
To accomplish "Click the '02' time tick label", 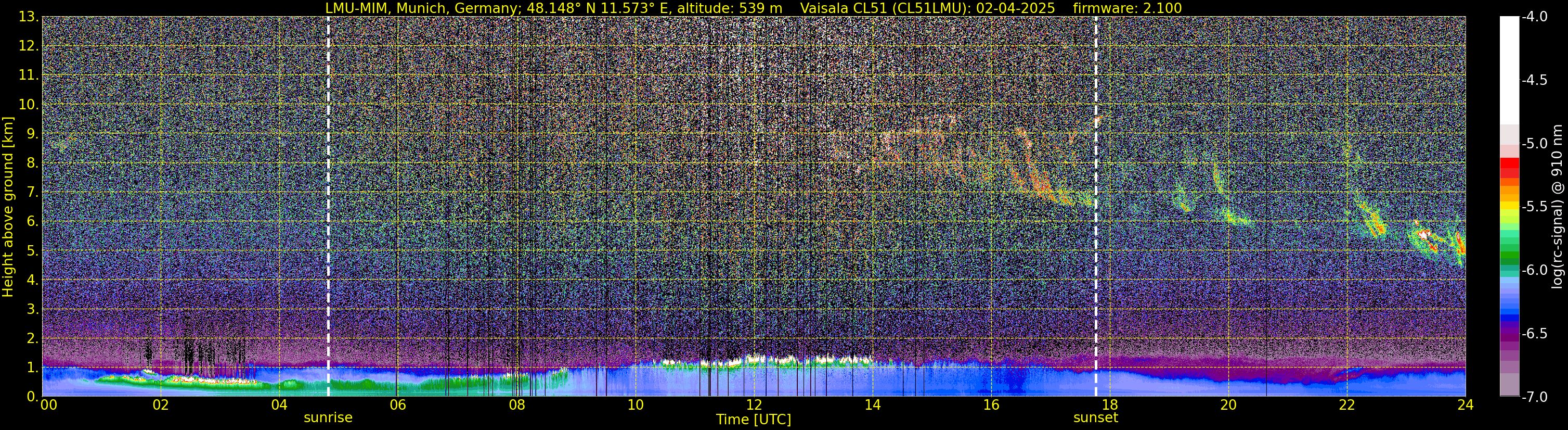I will coord(161,406).
